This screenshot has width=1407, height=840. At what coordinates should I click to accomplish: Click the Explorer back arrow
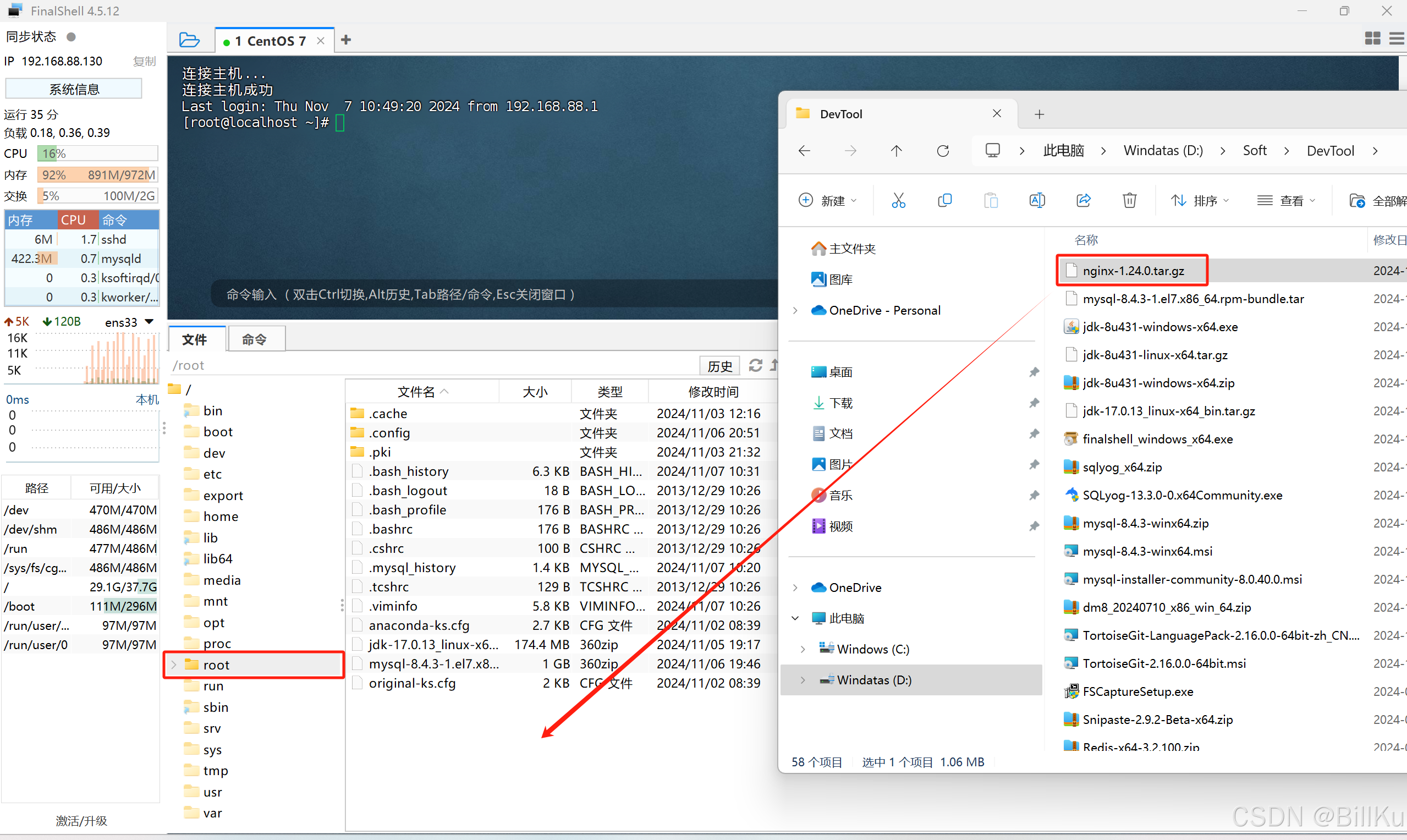pos(804,151)
